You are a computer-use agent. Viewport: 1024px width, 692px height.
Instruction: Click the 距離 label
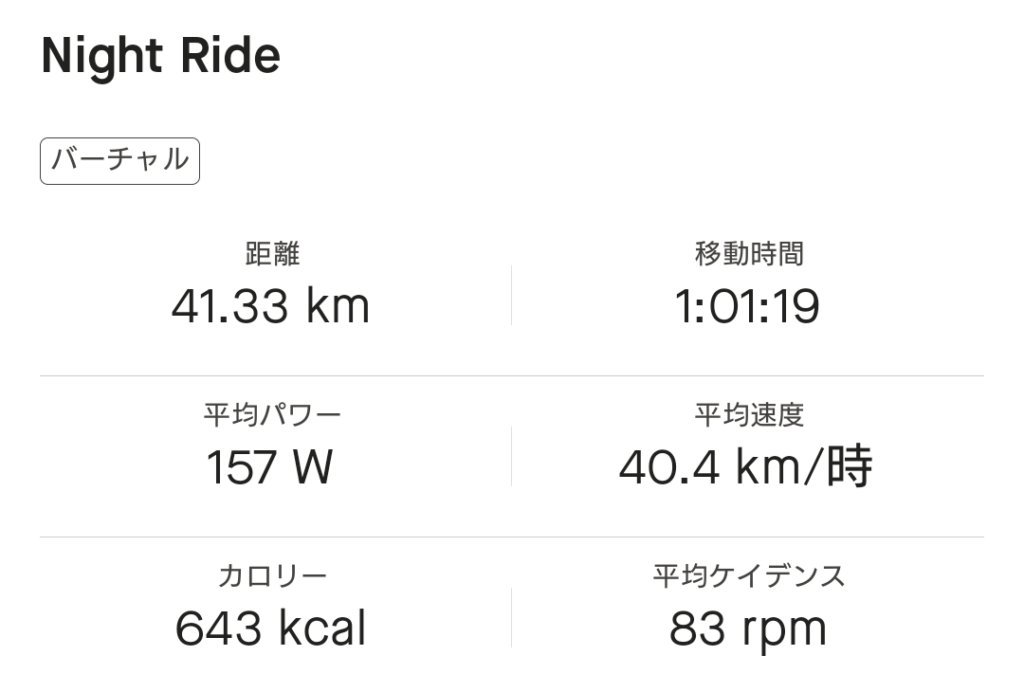coord(272,254)
